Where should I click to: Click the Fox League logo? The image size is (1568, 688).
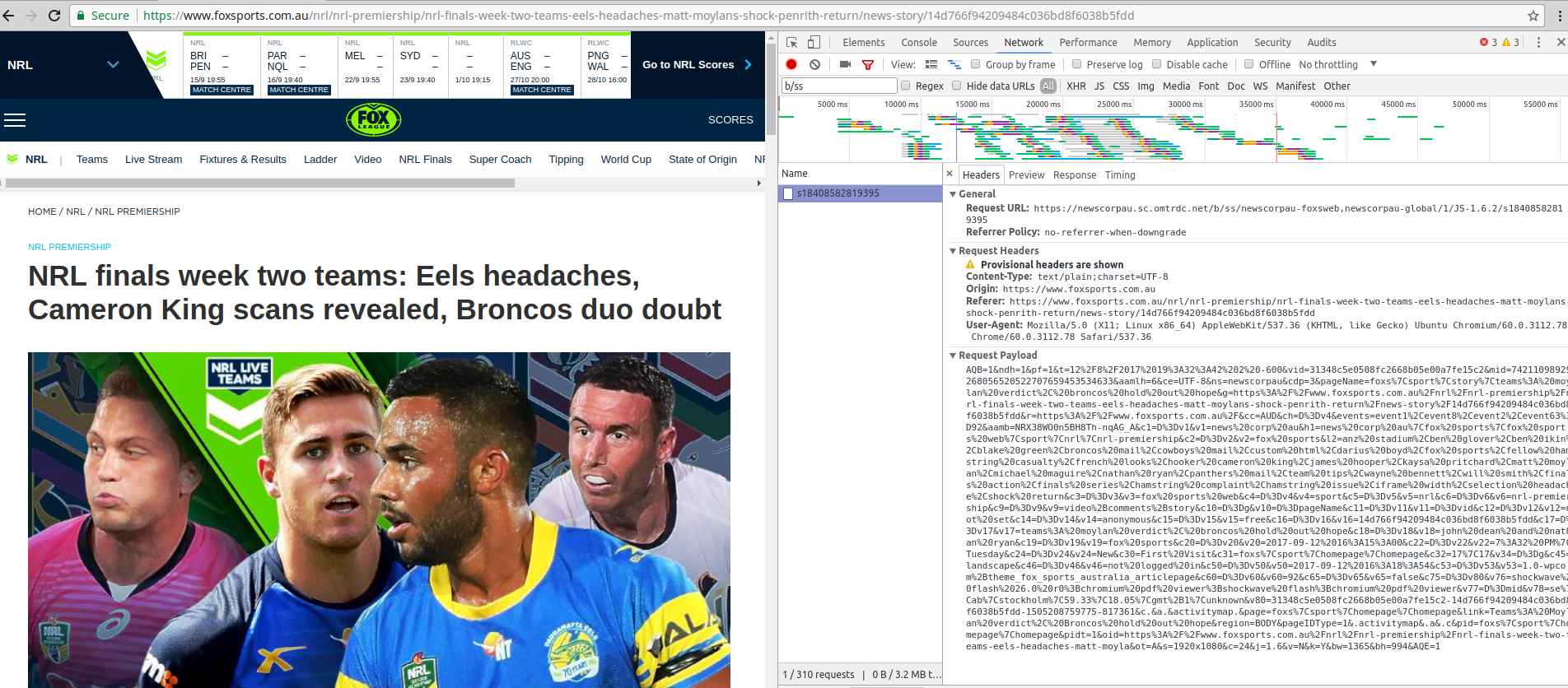[x=373, y=119]
